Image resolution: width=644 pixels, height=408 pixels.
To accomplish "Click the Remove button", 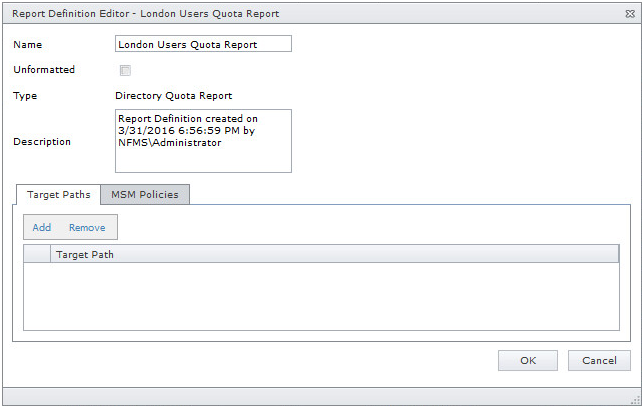I will click(87, 228).
